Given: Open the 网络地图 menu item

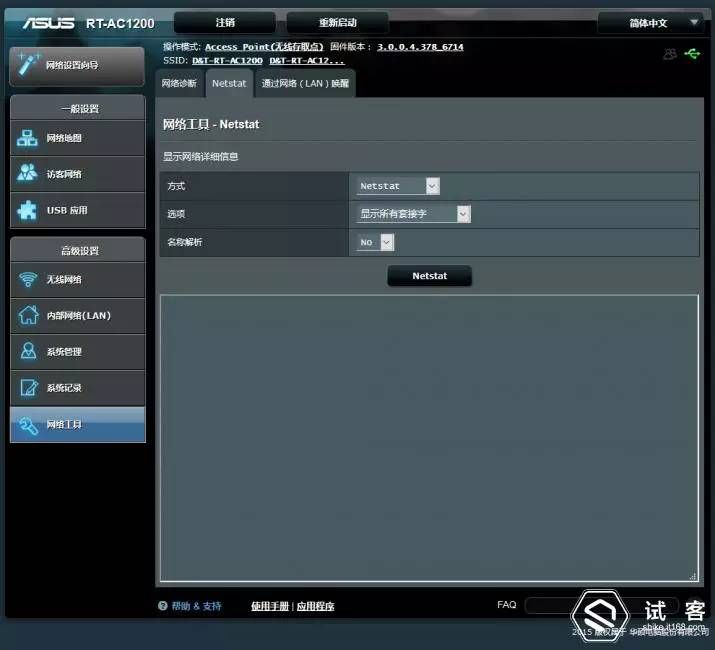Looking at the screenshot, I should [x=78, y=138].
